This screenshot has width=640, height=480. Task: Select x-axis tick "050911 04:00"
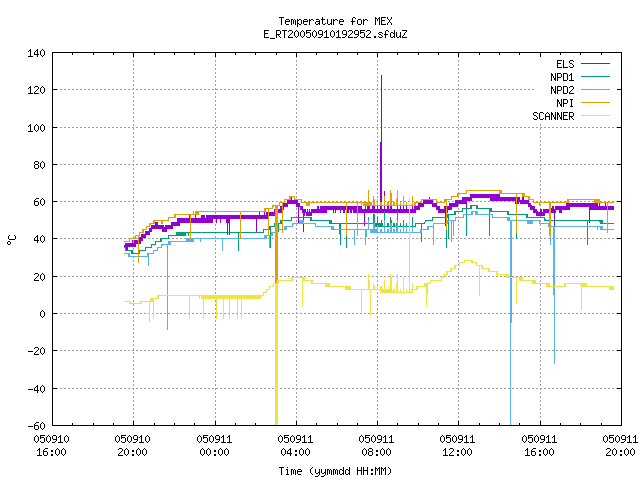pos(296,446)
